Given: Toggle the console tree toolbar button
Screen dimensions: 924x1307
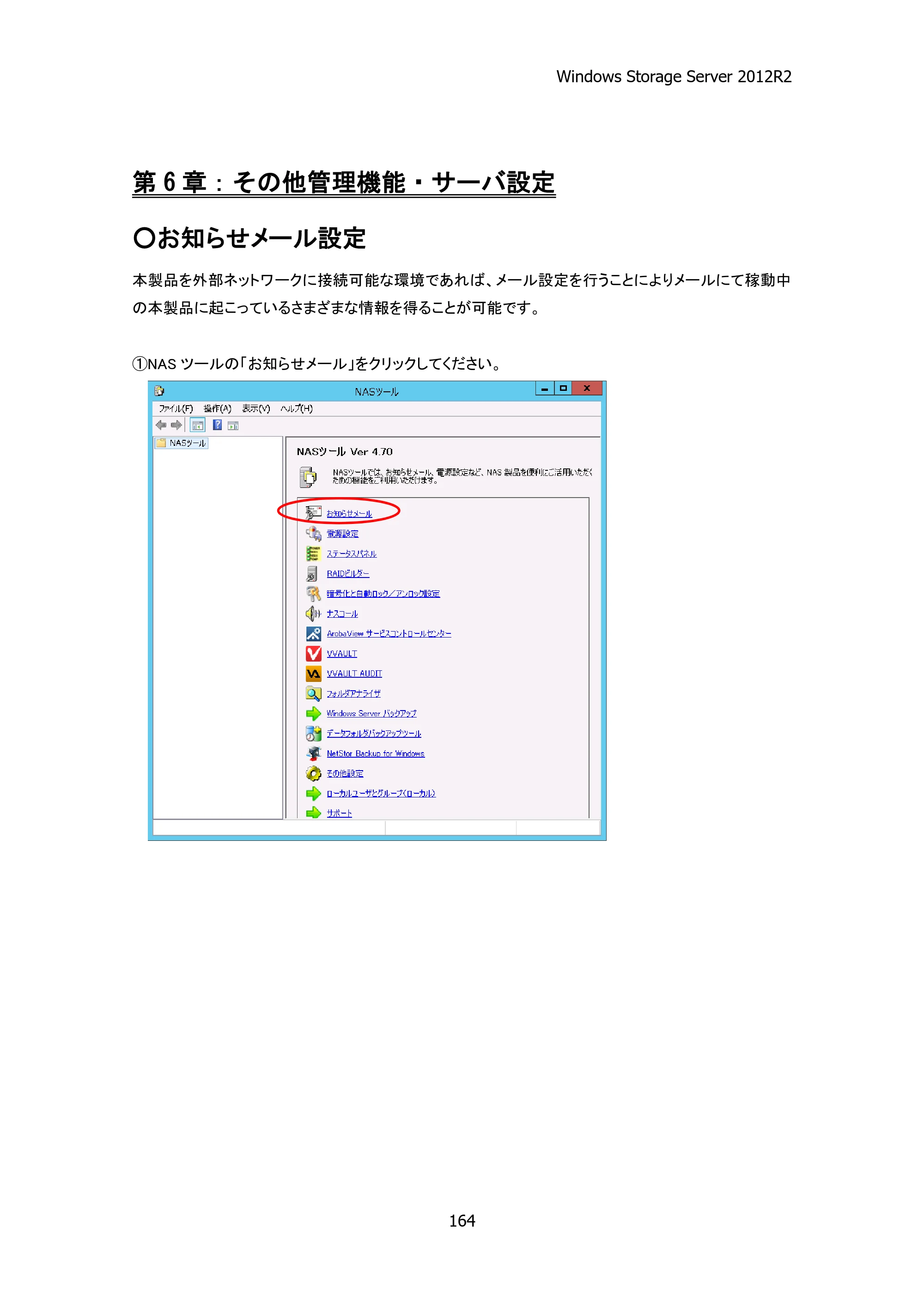Looking at the screenshot, I should (x=198, y=425).
